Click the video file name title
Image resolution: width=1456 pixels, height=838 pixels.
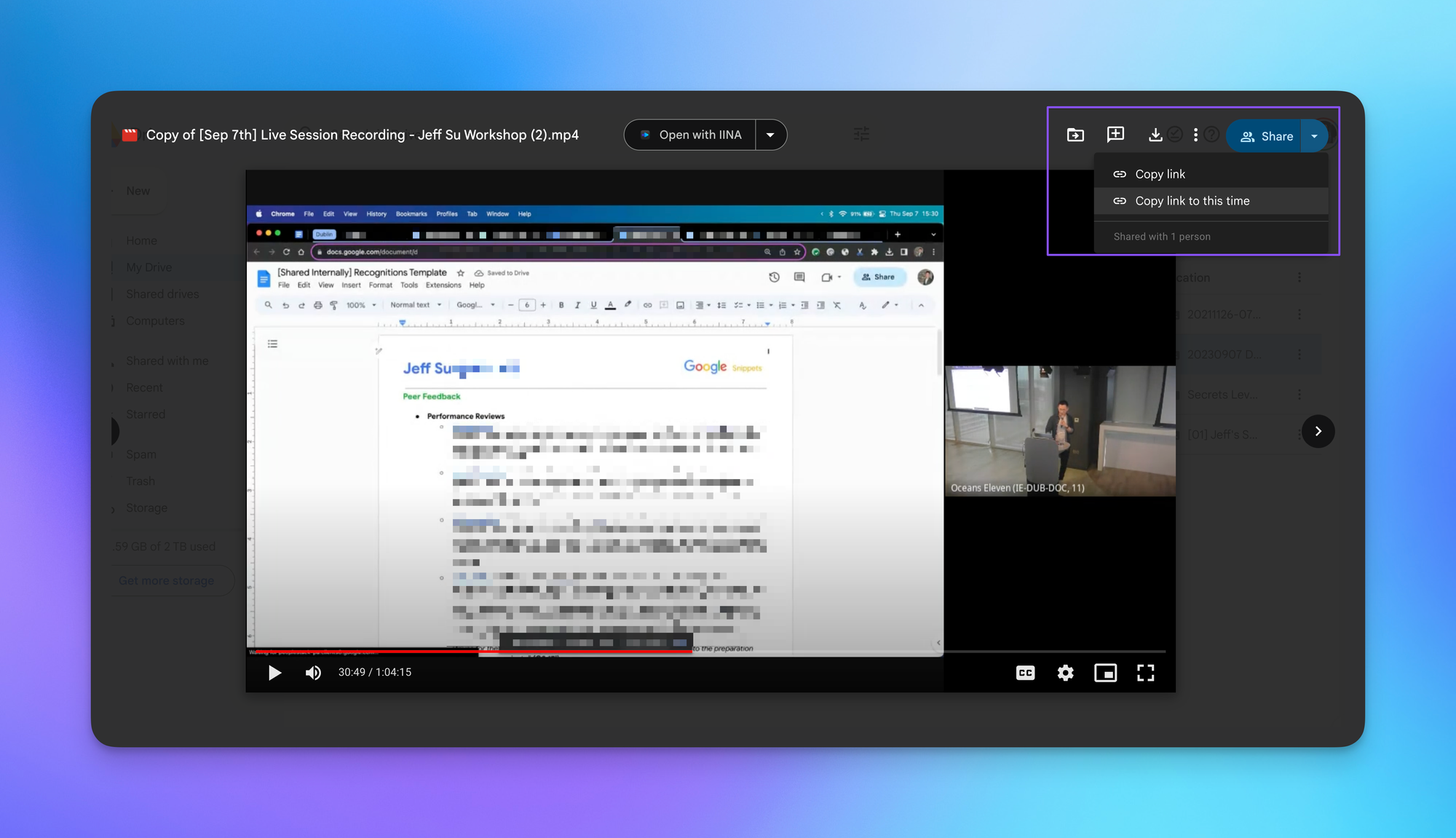point(363,135)
